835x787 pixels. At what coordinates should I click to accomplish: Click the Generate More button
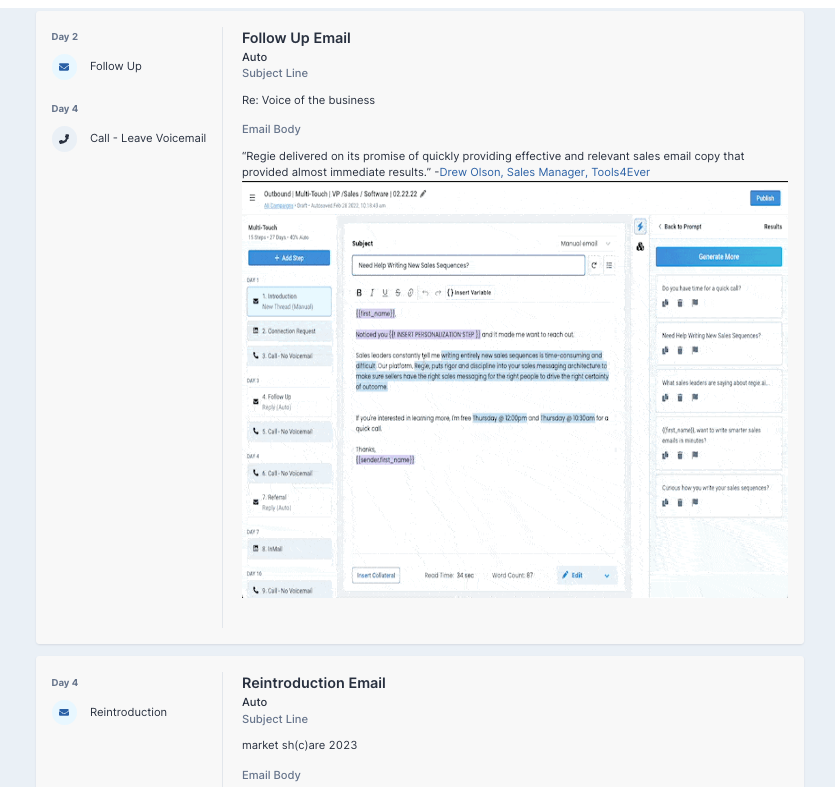click(718, 257)
